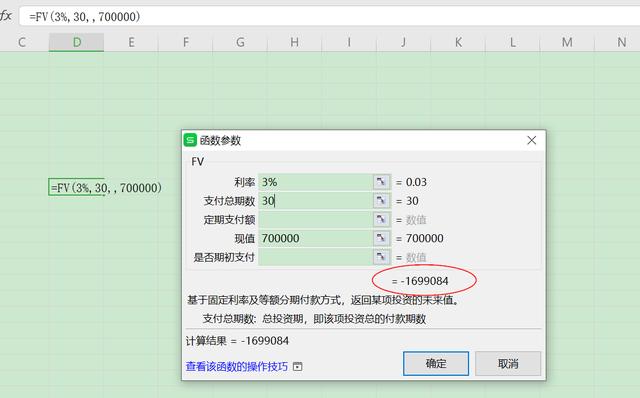This screenshot has height=398, width=640.
Task: Click the 计算结果 = -1699084 text
Action: (237, 341)
